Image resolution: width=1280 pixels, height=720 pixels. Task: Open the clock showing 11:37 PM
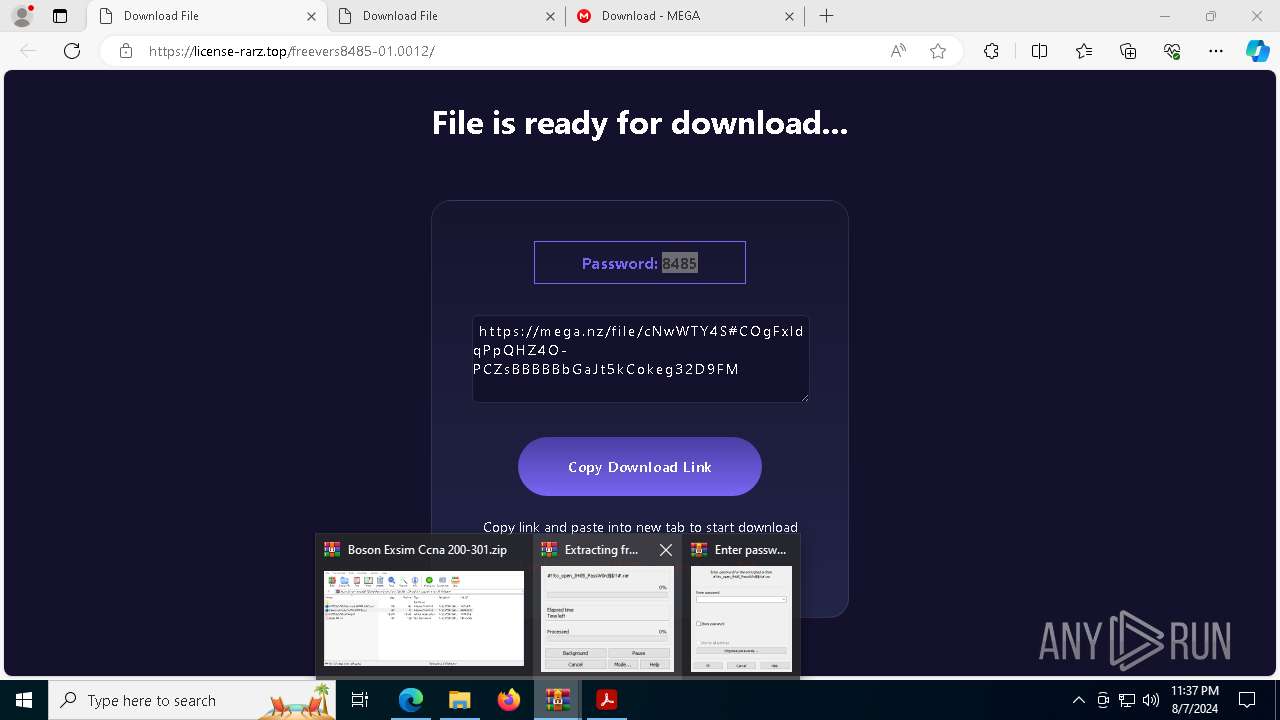pyautogui.click(x=1194, y=700)
